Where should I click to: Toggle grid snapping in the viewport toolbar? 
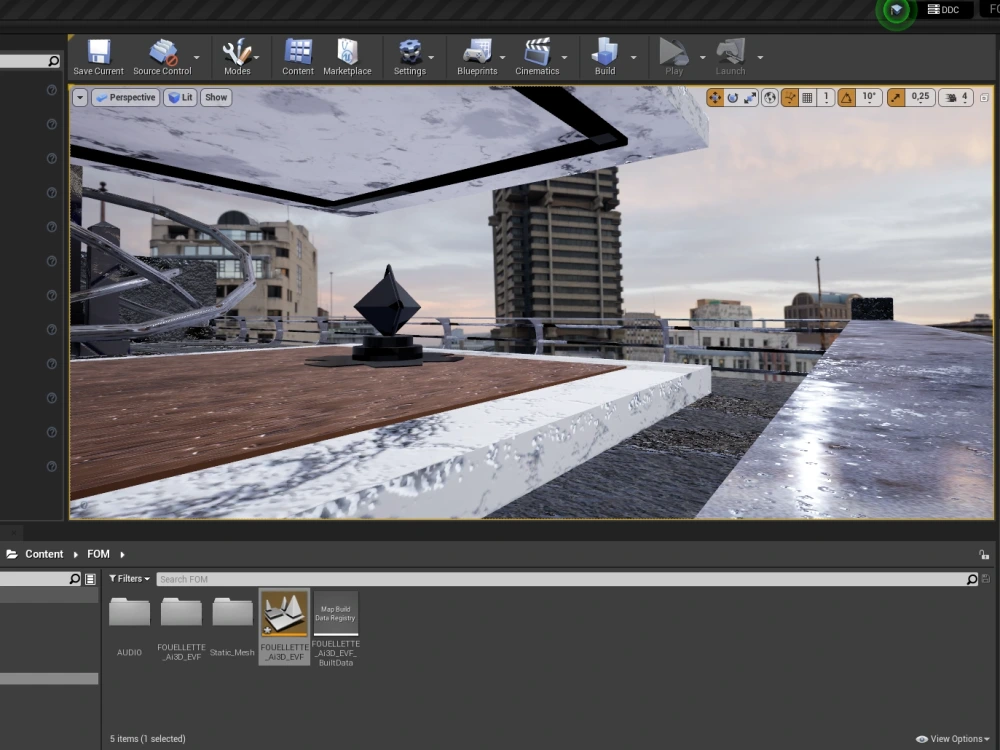coord(807,97)
